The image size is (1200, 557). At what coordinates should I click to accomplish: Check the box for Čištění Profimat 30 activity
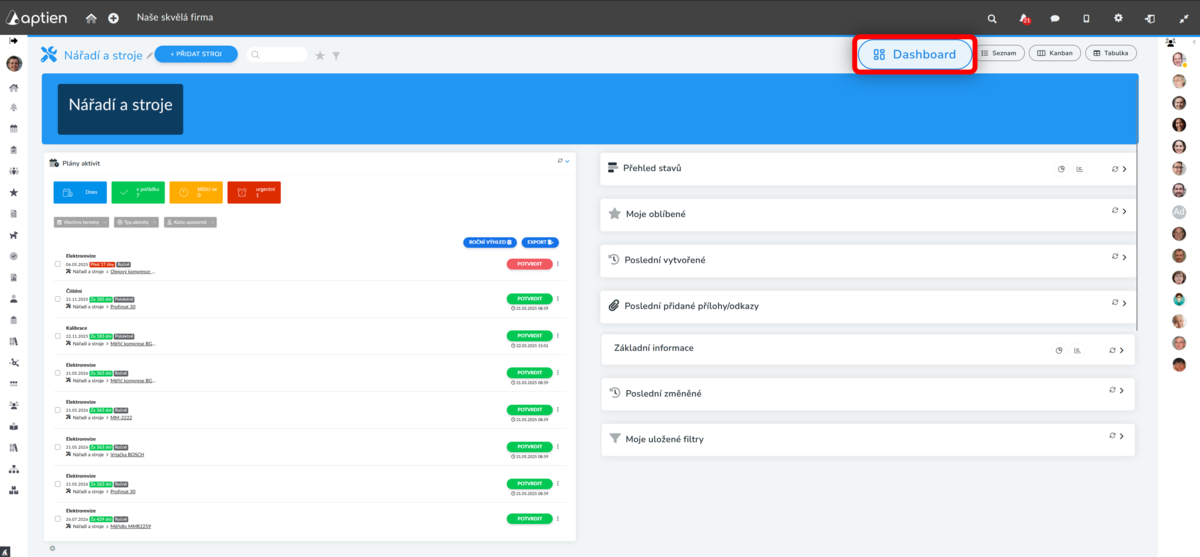tap(58, 298)
